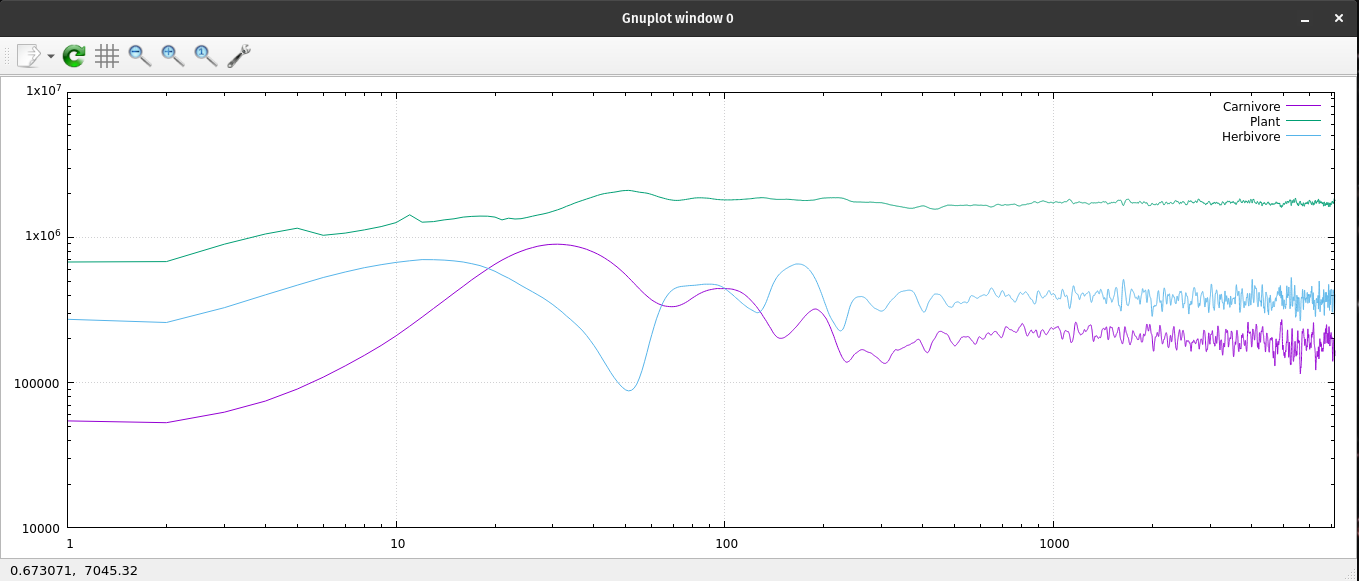
Task: Click the mouse coordinates in status bar
Action: pos(74,570)
